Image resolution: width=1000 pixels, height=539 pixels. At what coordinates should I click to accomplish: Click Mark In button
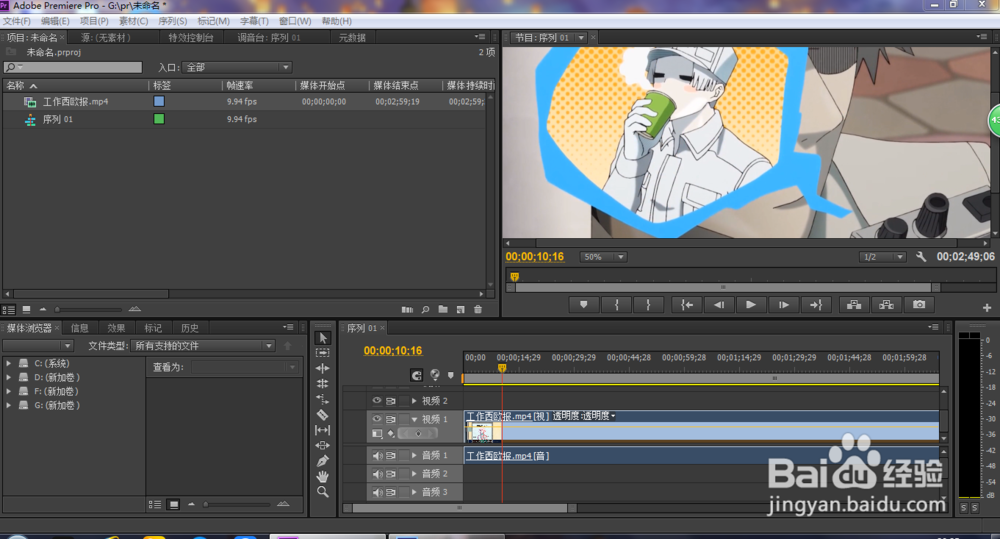coord(616,305)
